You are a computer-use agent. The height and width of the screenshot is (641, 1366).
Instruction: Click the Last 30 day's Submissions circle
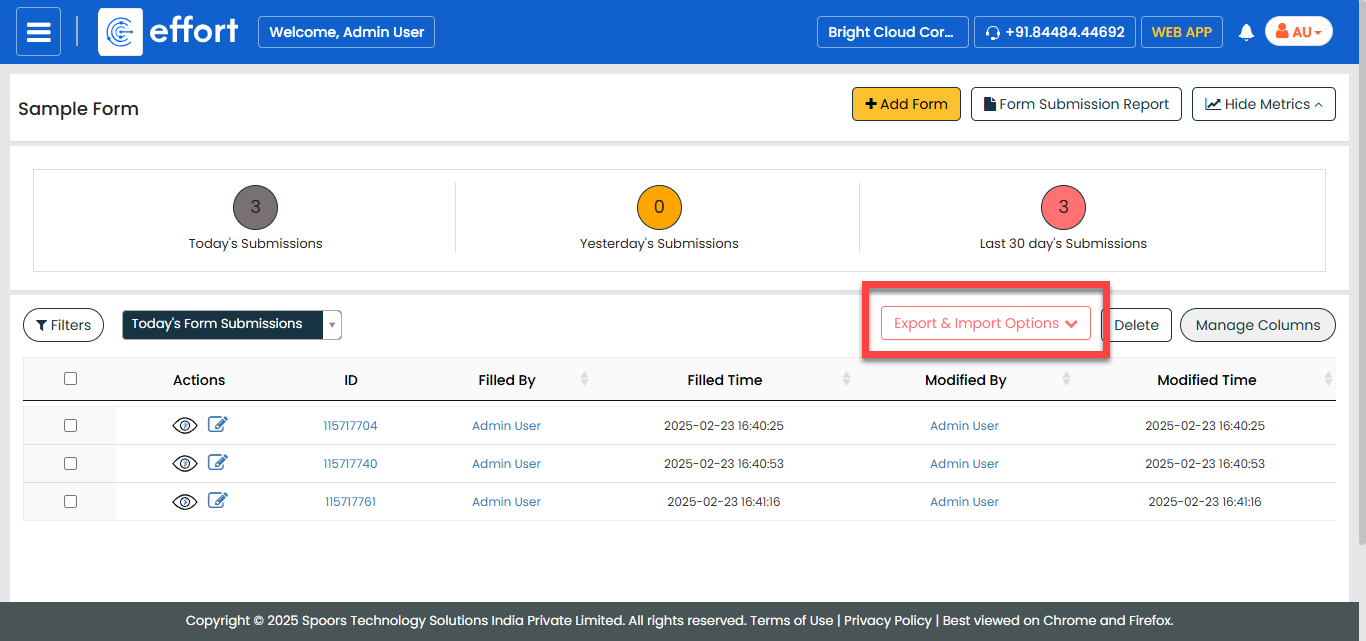pos(1063,208)
